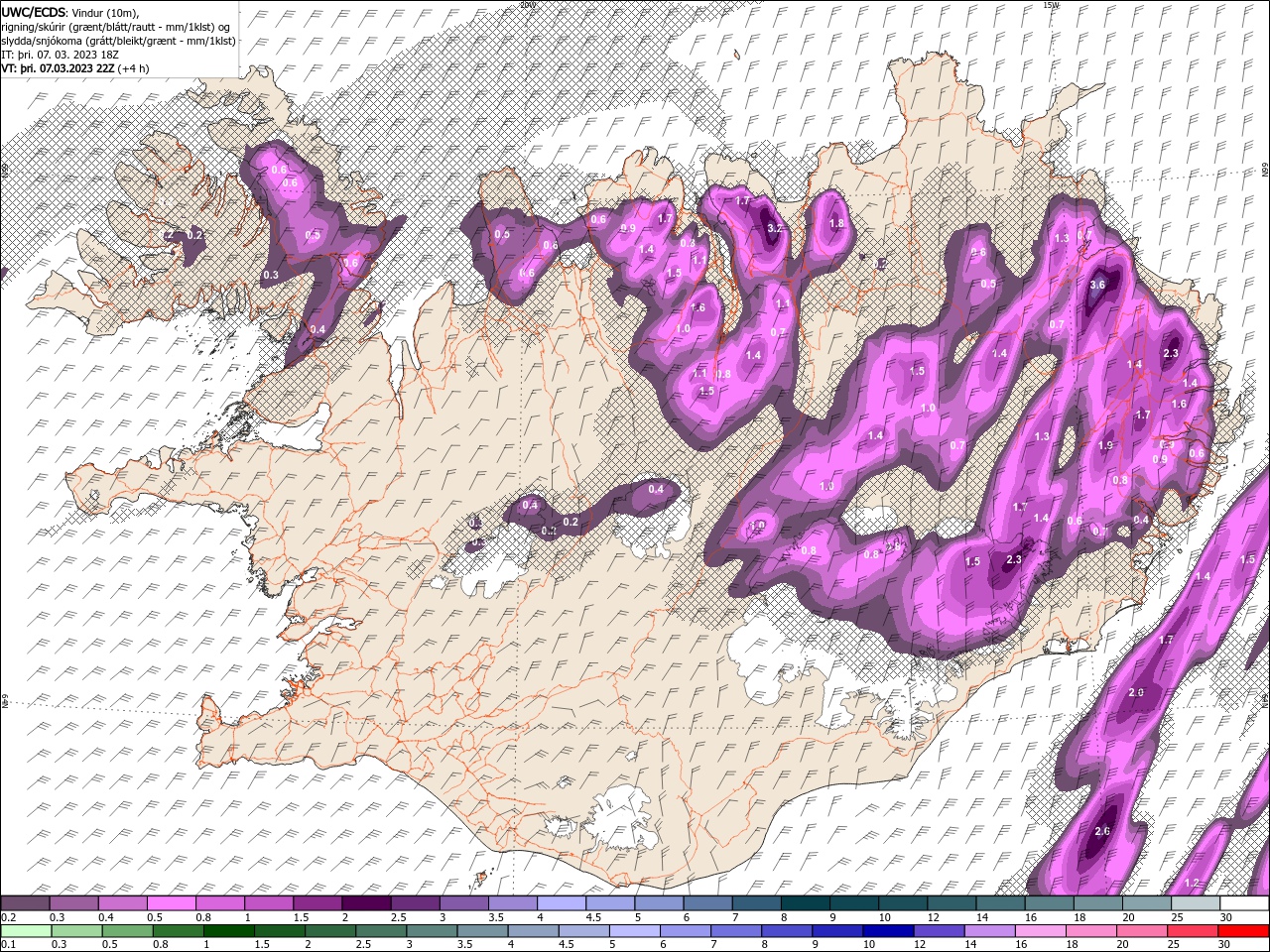The width and height of the screenshot is (1270, 952).
Task: Click the white swatch ending the snow scale
Action: (1243, 903)
